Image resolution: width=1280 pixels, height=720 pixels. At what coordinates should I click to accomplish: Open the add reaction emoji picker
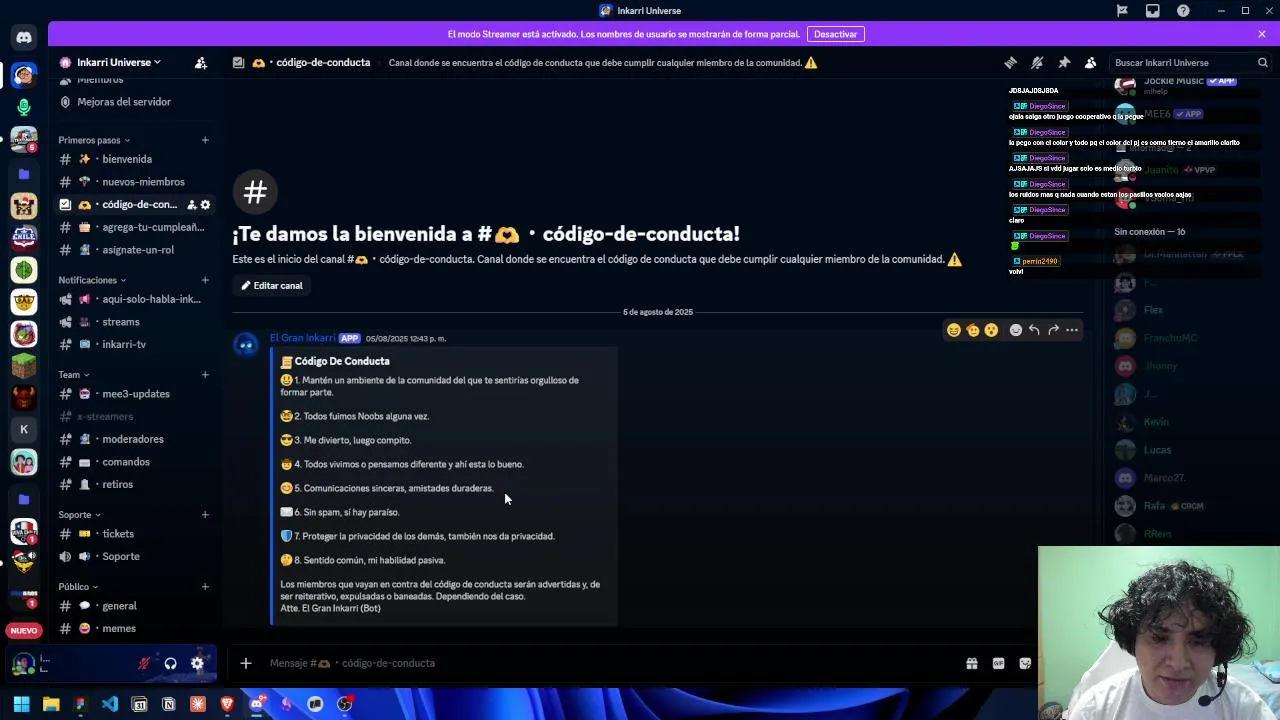tap(1016, 330)
